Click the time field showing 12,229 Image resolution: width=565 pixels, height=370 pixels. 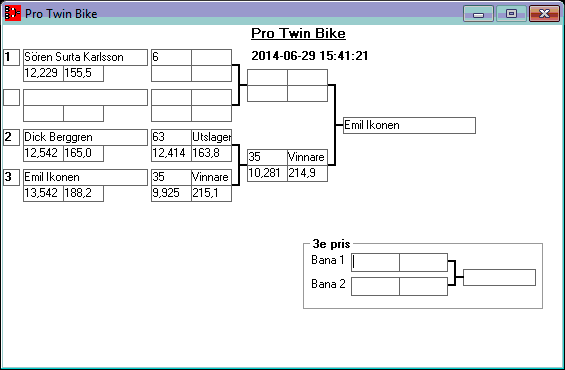click(x=44, y=73)
